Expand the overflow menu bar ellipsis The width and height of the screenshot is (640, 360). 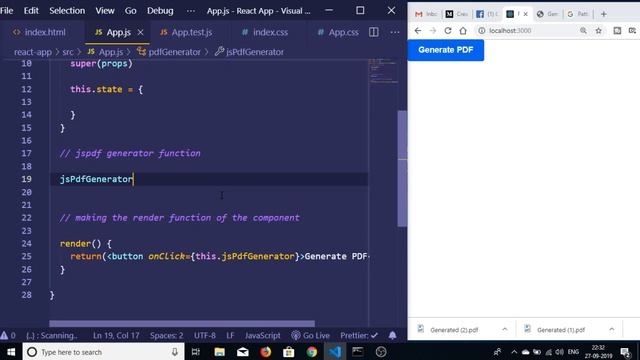pos(191,11)
